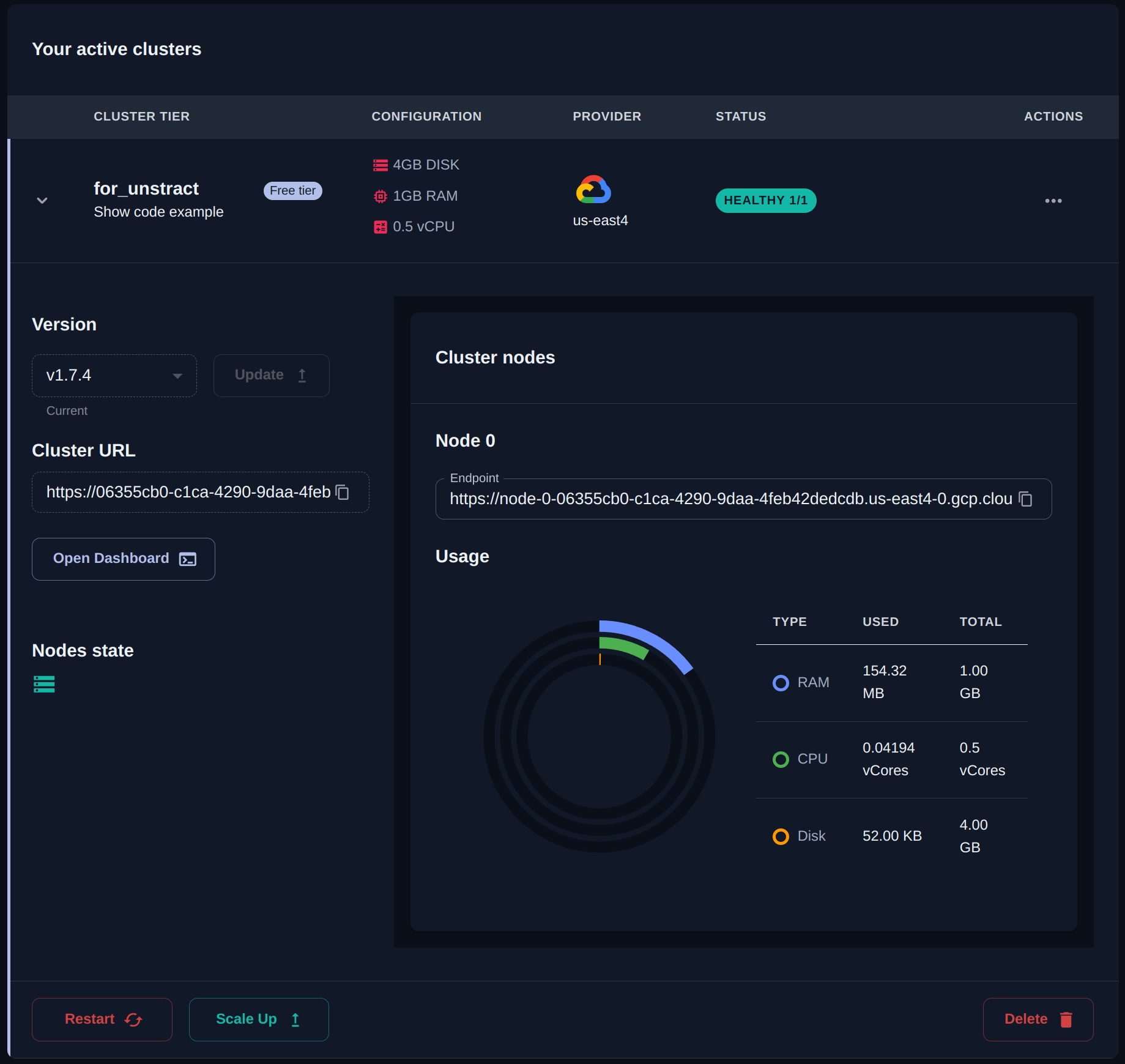Click the Nodes state server icon
This screenshot has height=1064, width=1125.
44,684
